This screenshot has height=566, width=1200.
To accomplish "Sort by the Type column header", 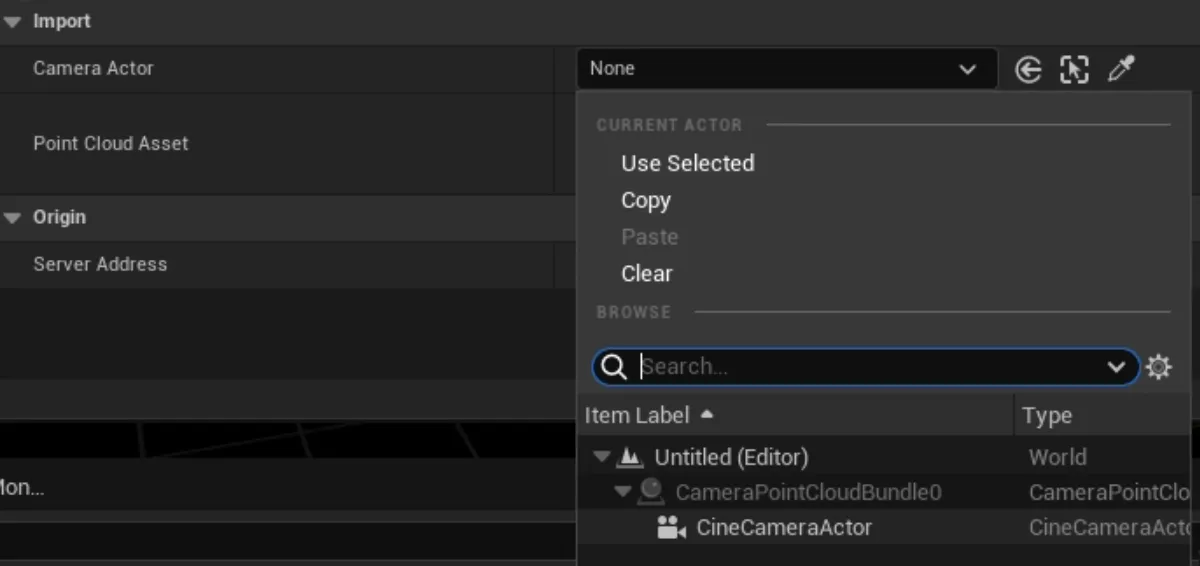I will coord(1102,415).
